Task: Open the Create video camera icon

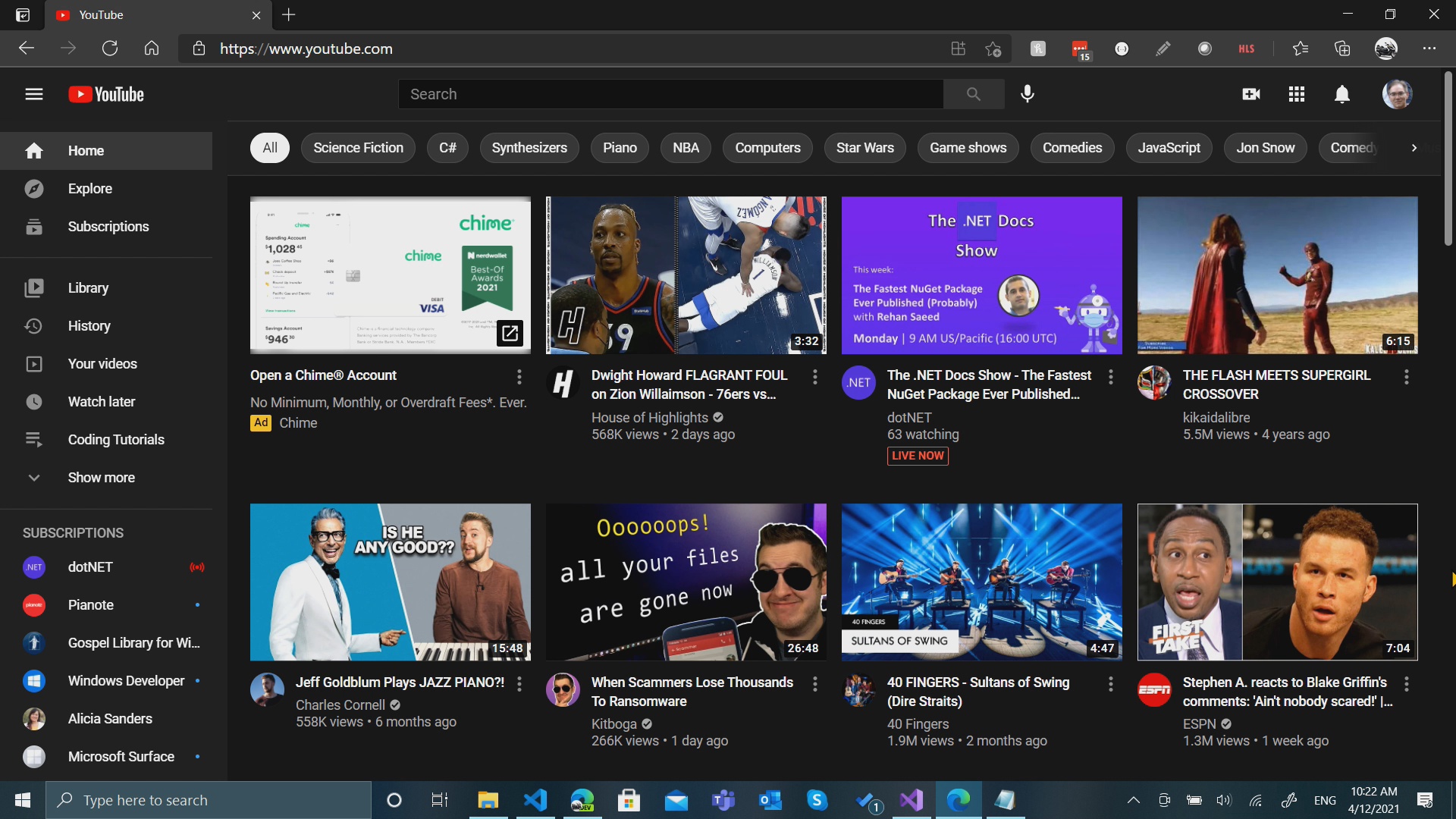Action: [x=1251, y=94]
